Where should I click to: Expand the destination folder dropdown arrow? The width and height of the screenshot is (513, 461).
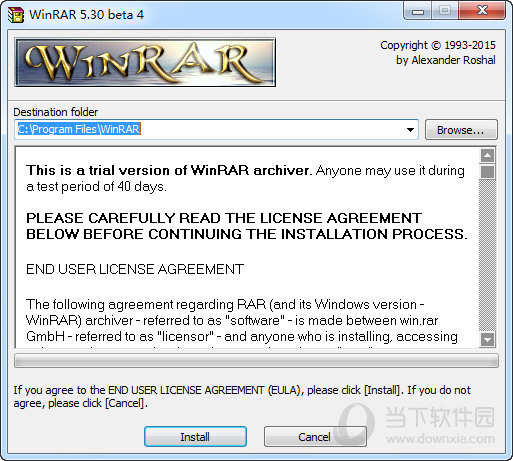coord(411,130)
